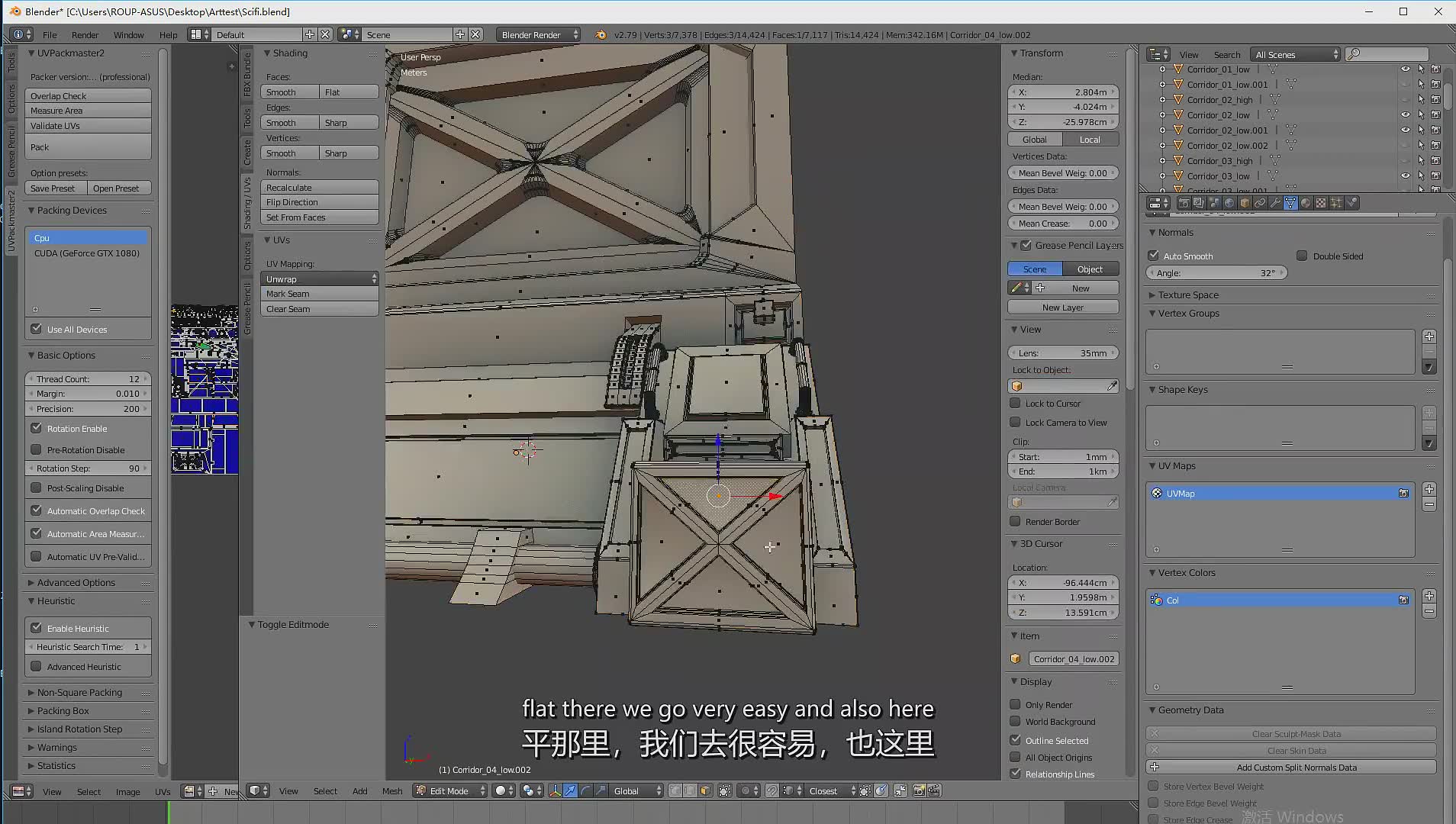Toggle visibility of Corridor_02_low.001 object

click(1405, 130)
